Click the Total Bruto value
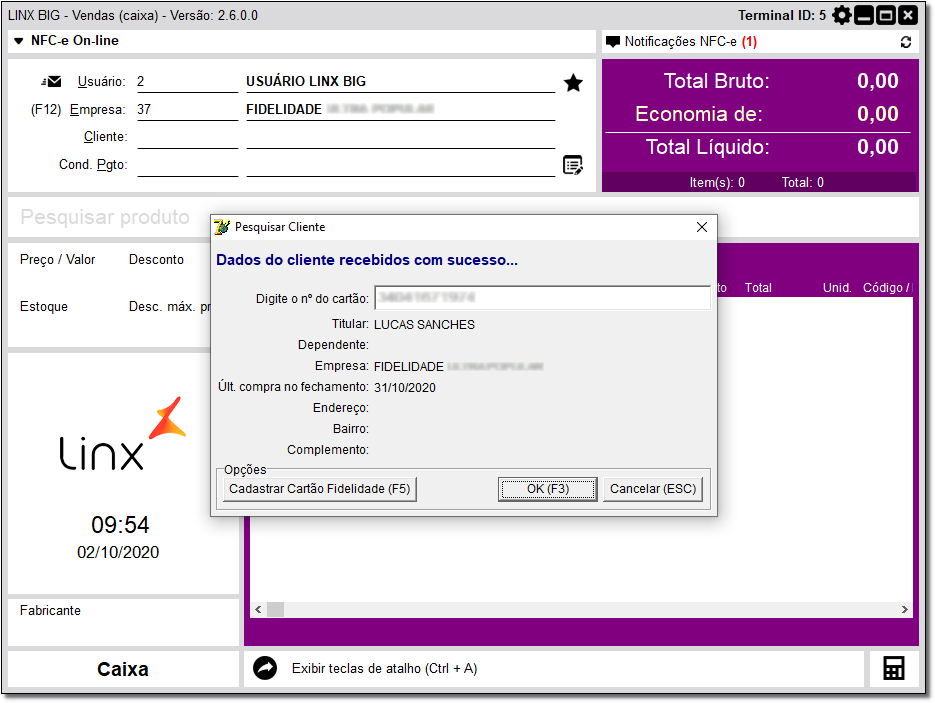The image size is (935, 703). point(877,80)
